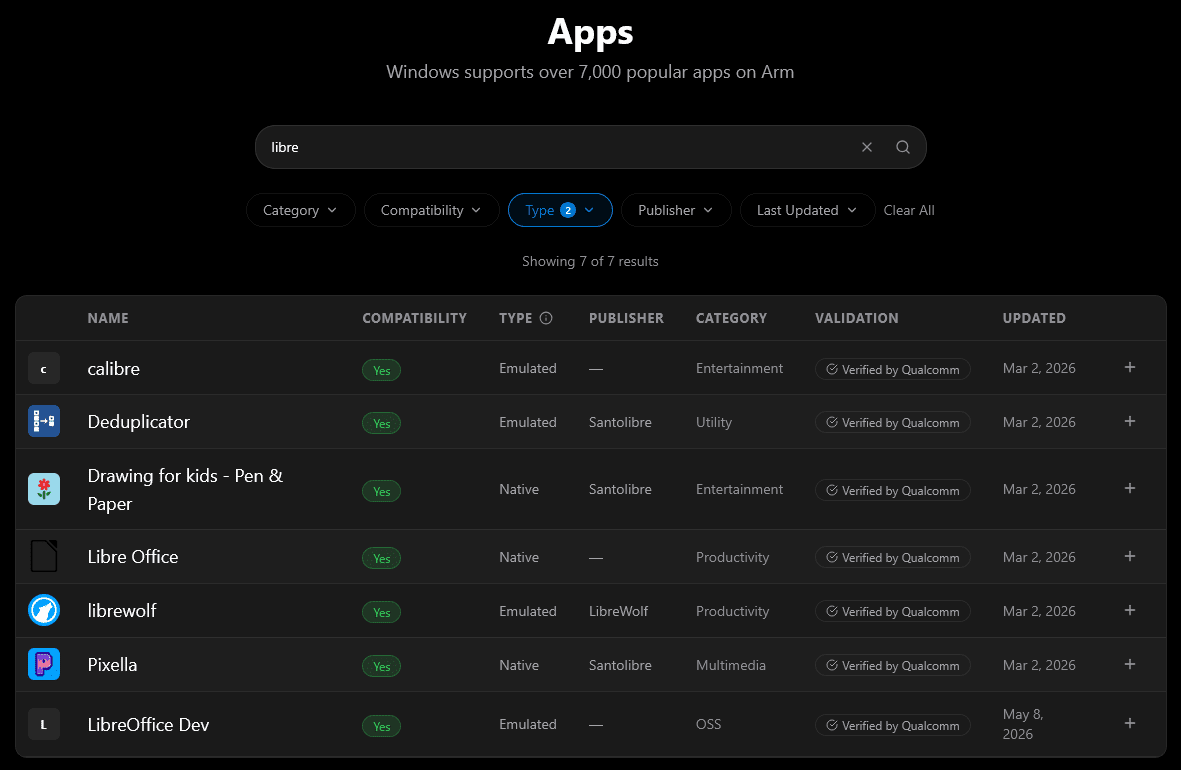
Task: Click the COMPATIBILITY column header
Action: point(414,318)
